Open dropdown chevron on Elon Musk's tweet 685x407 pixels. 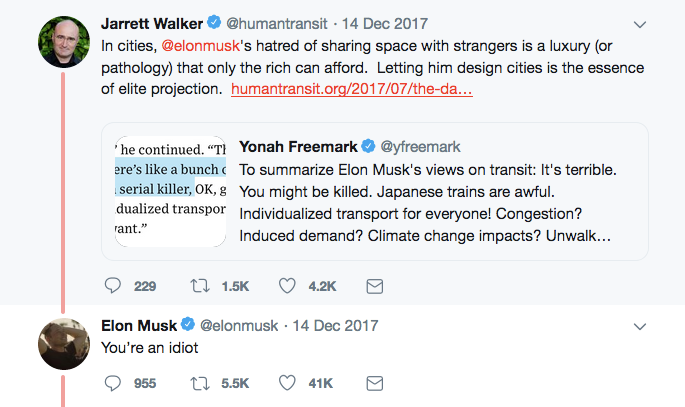coord(640,327)
